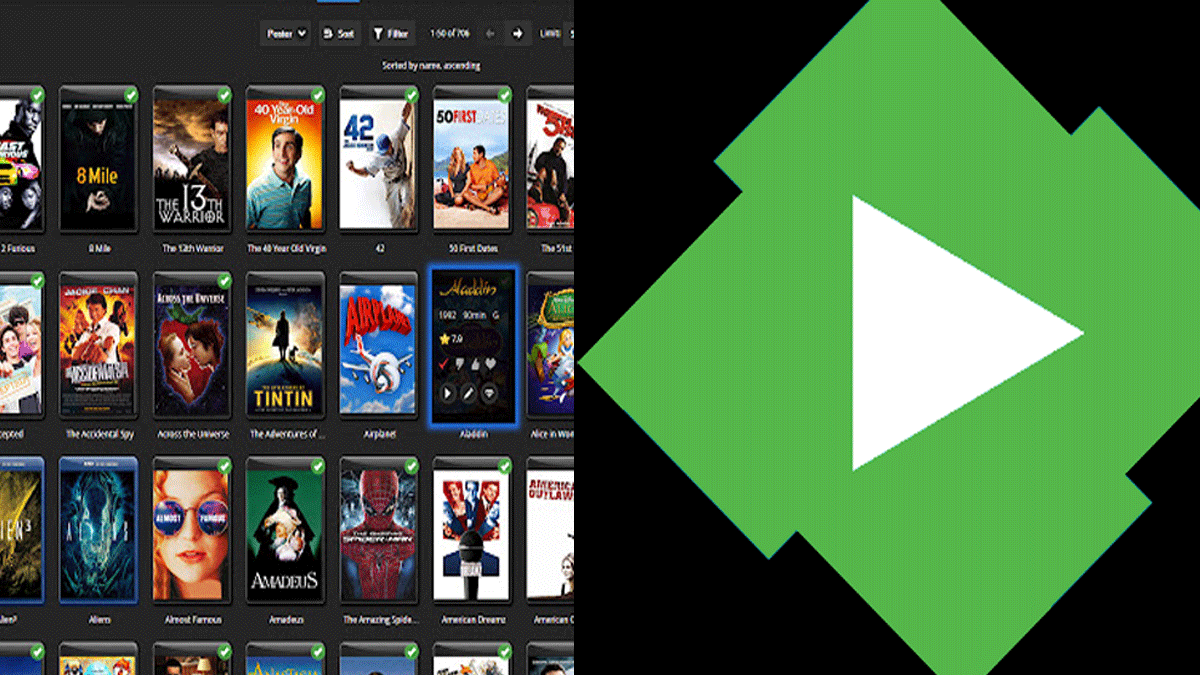Screen dimensions: 1200x675
Task: Click watched checkmark on American Dreamz poster
Action: [504, 466]
